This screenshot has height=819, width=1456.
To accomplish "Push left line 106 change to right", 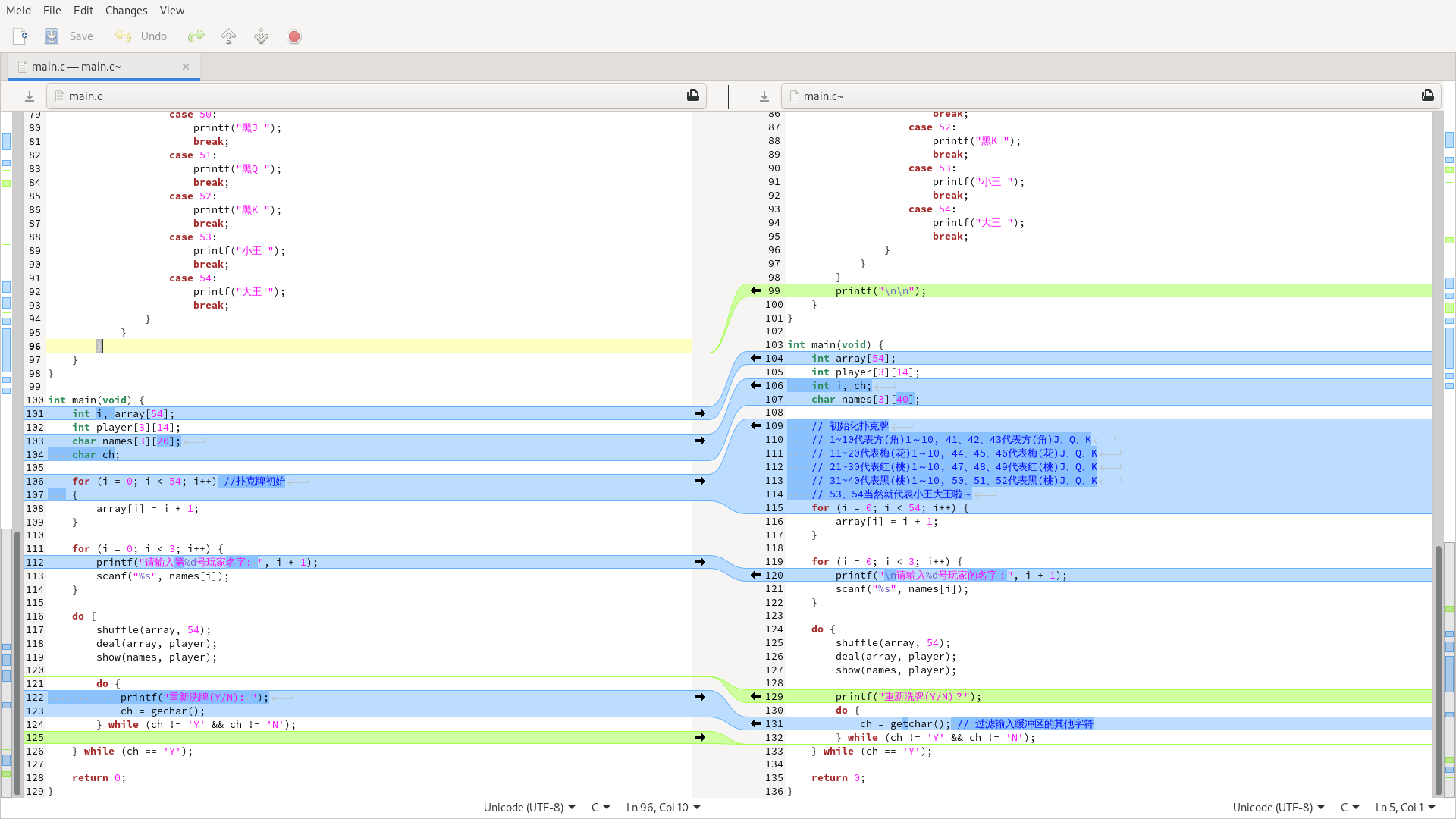I will tap(700, 481).
